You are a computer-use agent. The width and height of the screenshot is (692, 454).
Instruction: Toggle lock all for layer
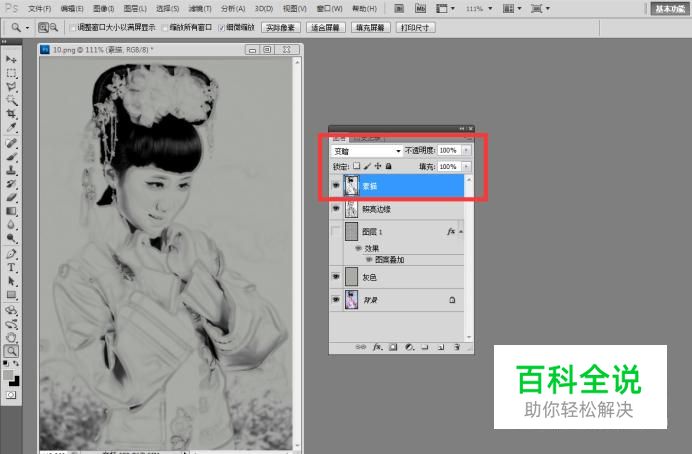pyautogui.click(x=388, y=166)
